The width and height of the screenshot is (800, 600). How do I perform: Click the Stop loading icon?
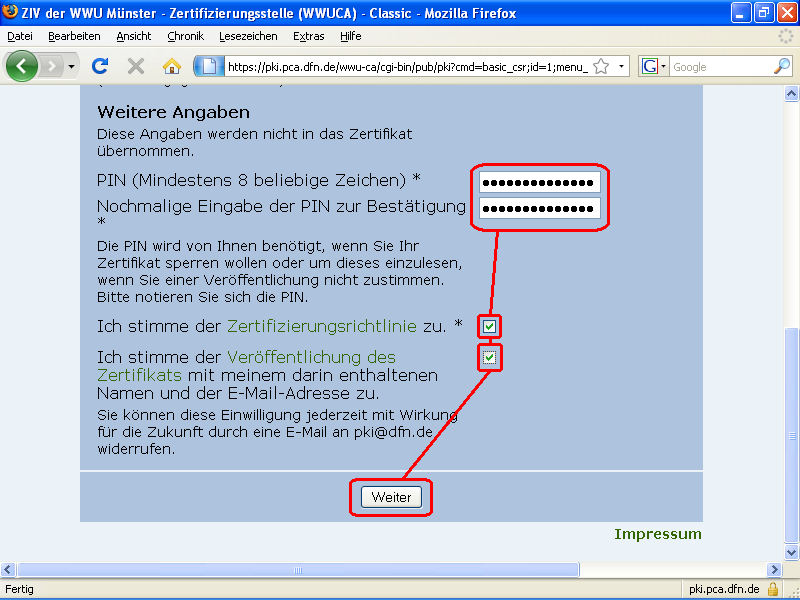(x=135, y=66)
